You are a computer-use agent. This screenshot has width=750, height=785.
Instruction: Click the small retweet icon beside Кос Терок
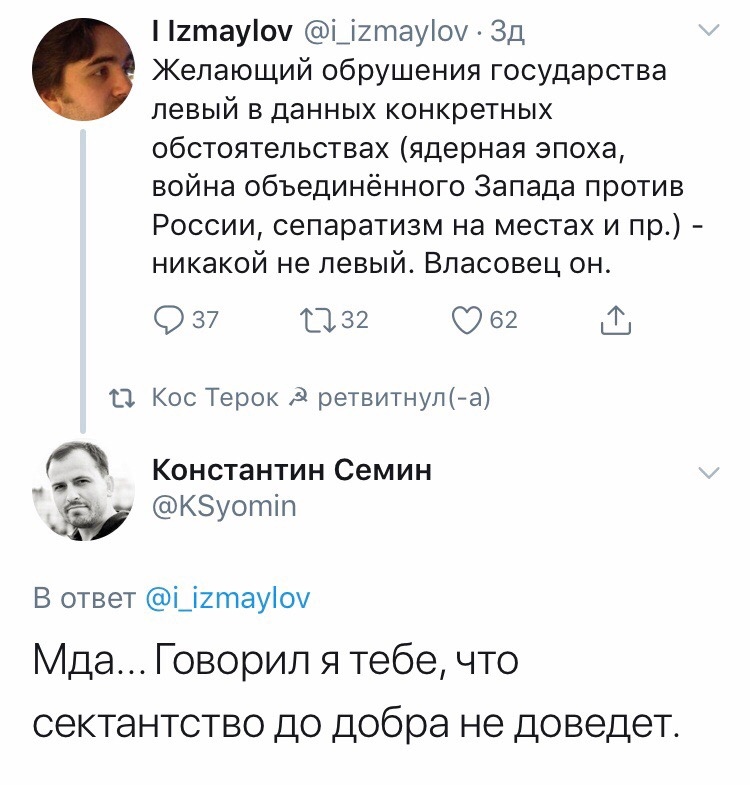click(x=122, y=399)
